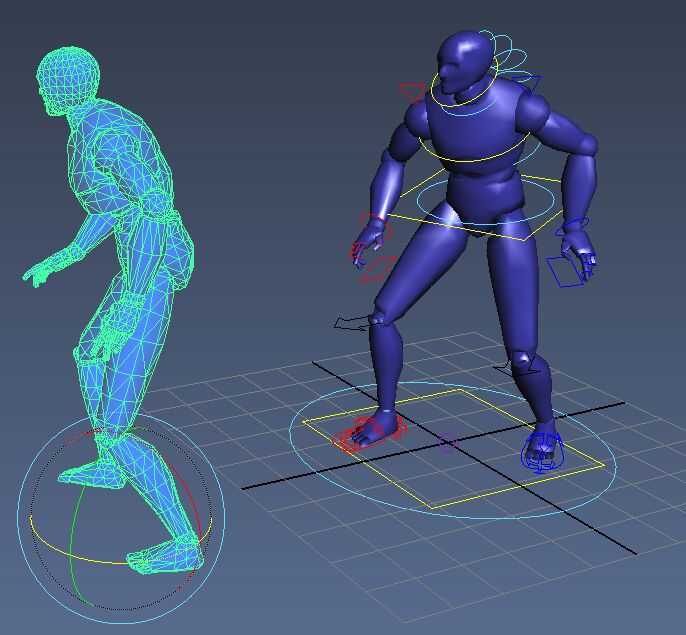This screenshot has height=635, width=686.
Task: Select the black knee arrow beside red-side leg
Action: [x=352, y=324]
